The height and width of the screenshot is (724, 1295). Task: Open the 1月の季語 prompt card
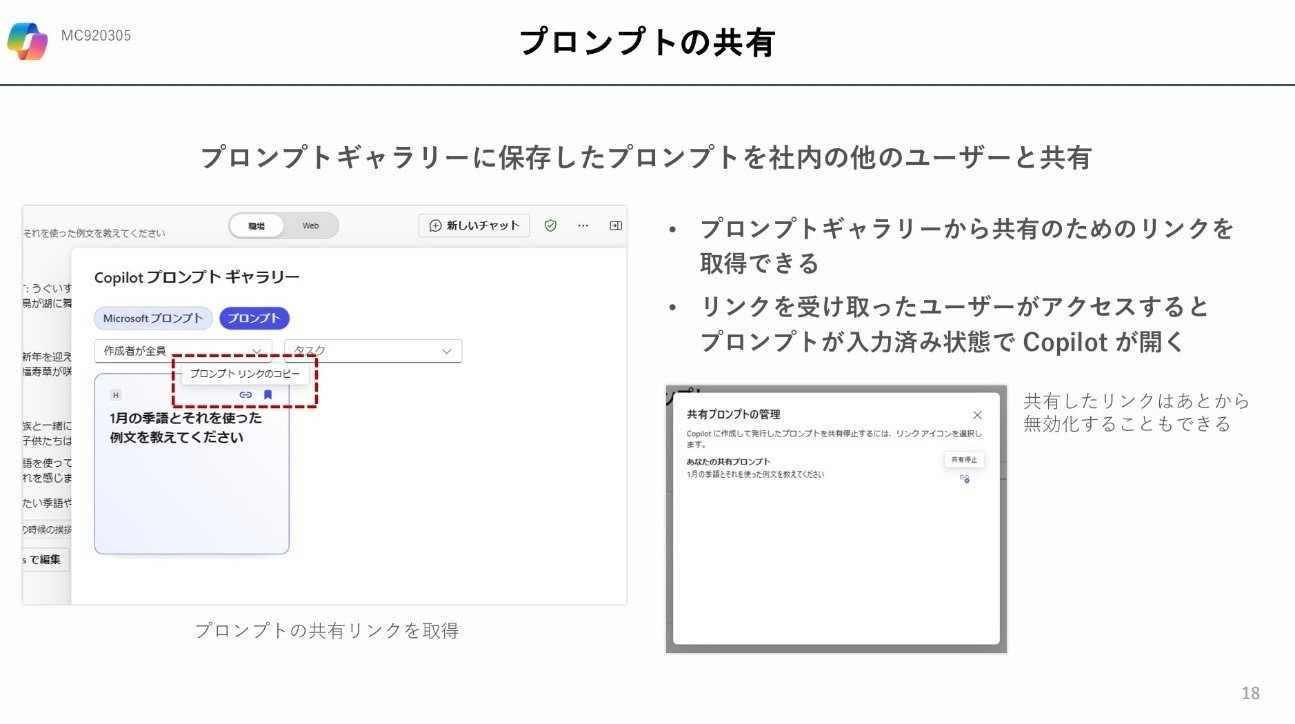click(191, 464)
